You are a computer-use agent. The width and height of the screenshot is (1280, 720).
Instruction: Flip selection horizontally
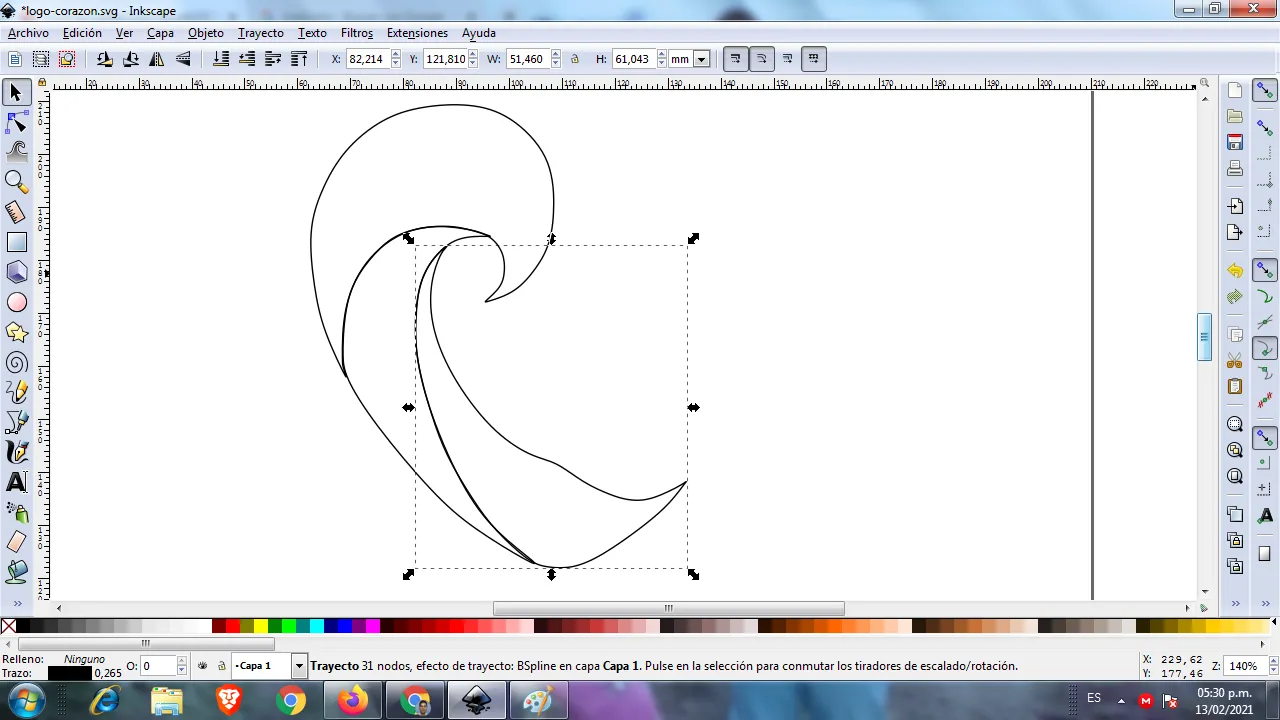pyautogui.click(x=157, y=59)
